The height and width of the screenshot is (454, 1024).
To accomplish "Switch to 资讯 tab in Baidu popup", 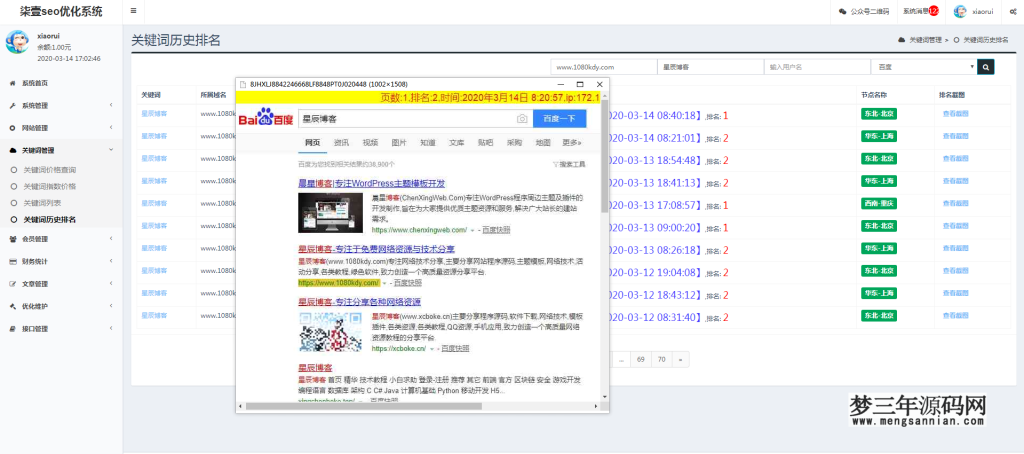I will (342, 142).
